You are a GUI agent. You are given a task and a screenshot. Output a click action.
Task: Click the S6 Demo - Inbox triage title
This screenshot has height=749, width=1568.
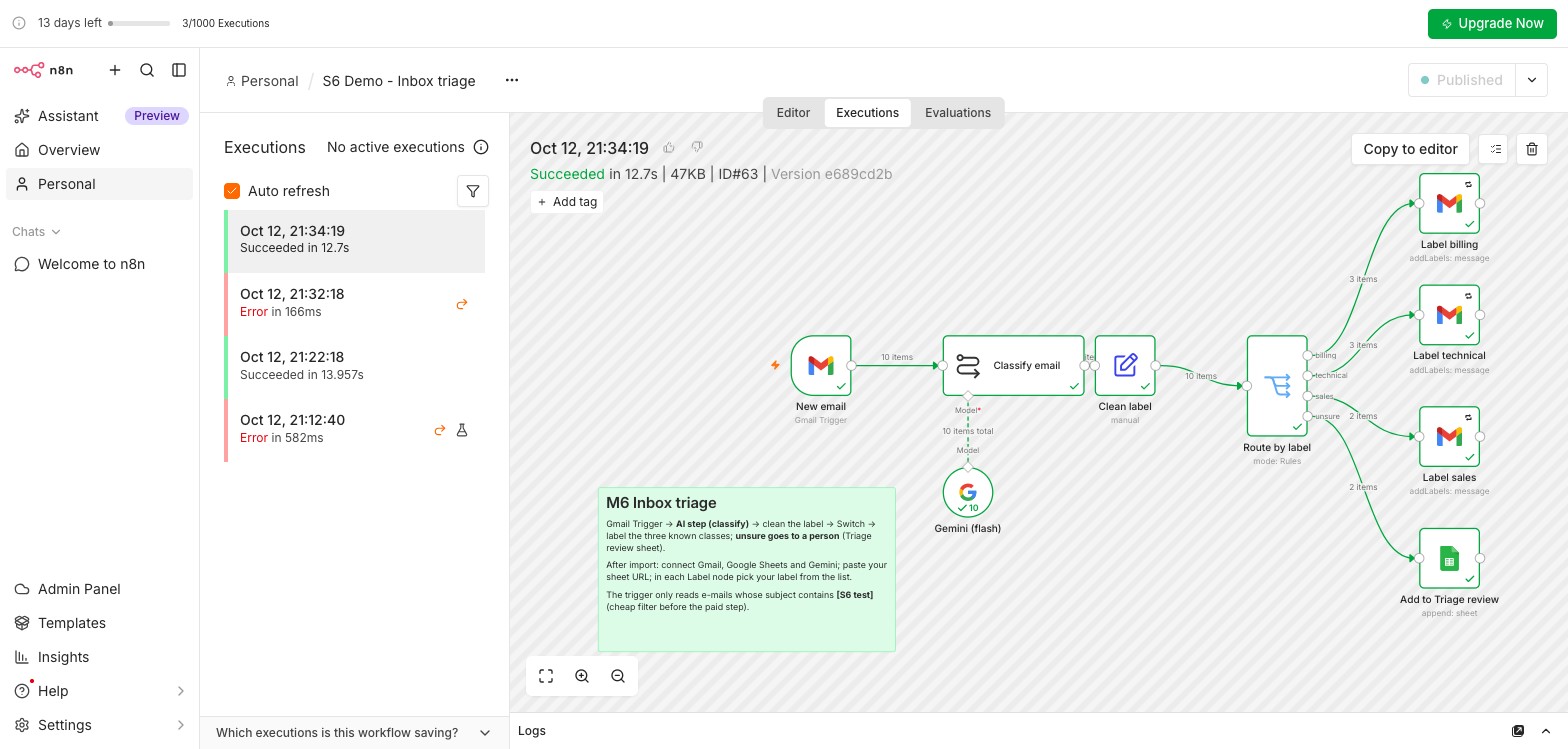(399, 81)
